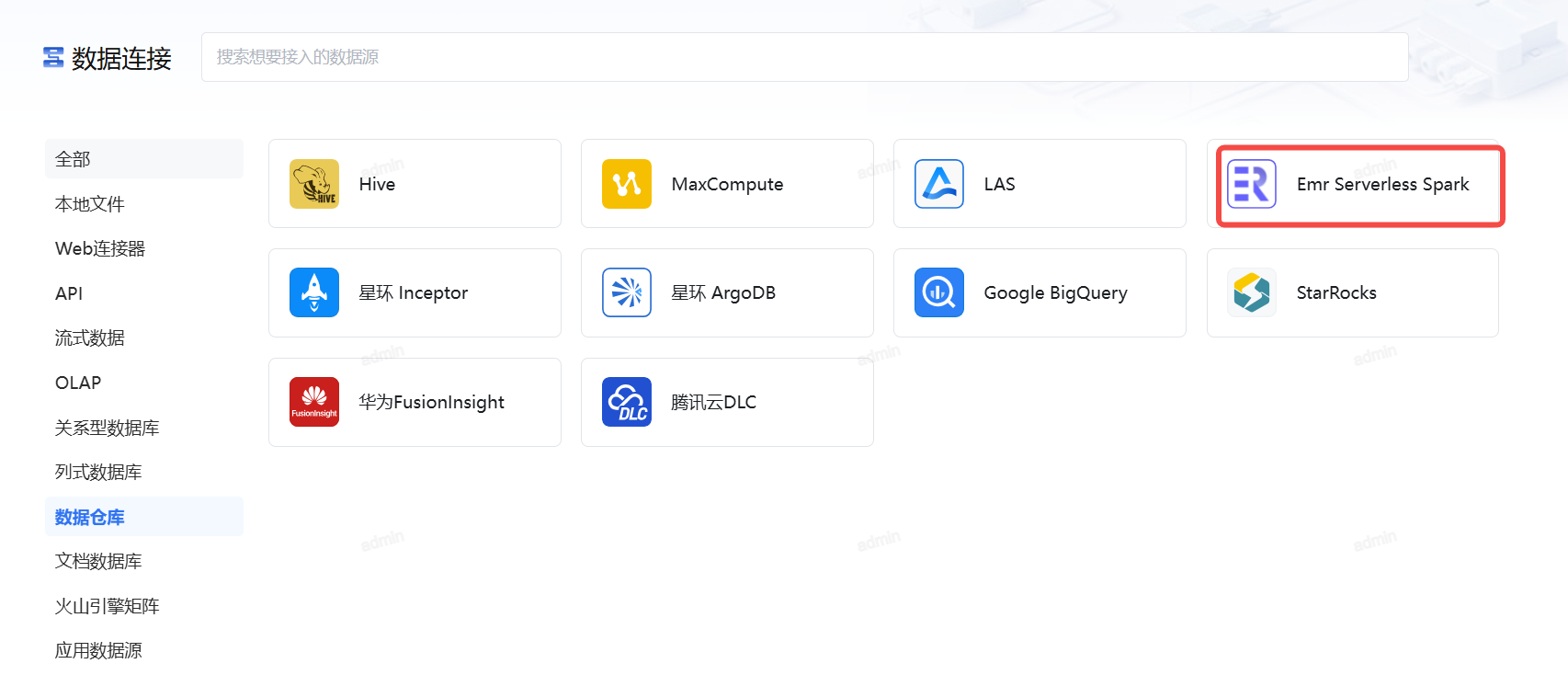1568x675 pixels.
Task: Click the 腾讯云DLC cloud icon
Action: 627,402
